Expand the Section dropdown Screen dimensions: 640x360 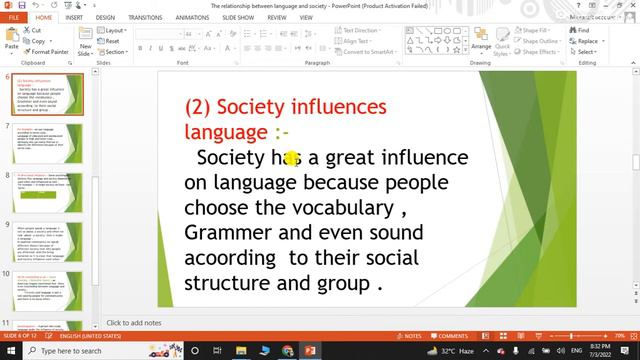click(113, 52)
